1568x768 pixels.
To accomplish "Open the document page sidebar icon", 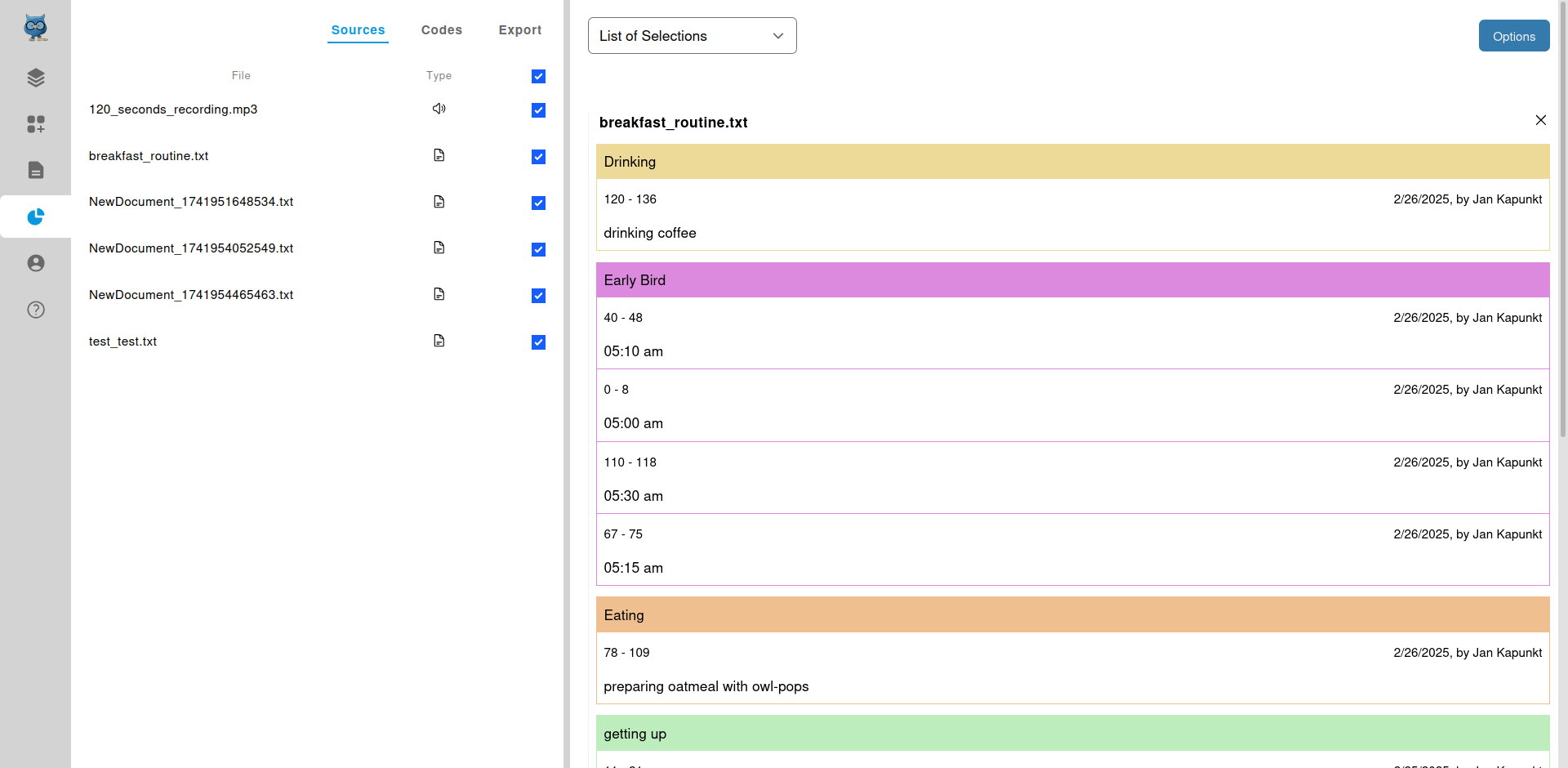I will [x=35, y=170].
